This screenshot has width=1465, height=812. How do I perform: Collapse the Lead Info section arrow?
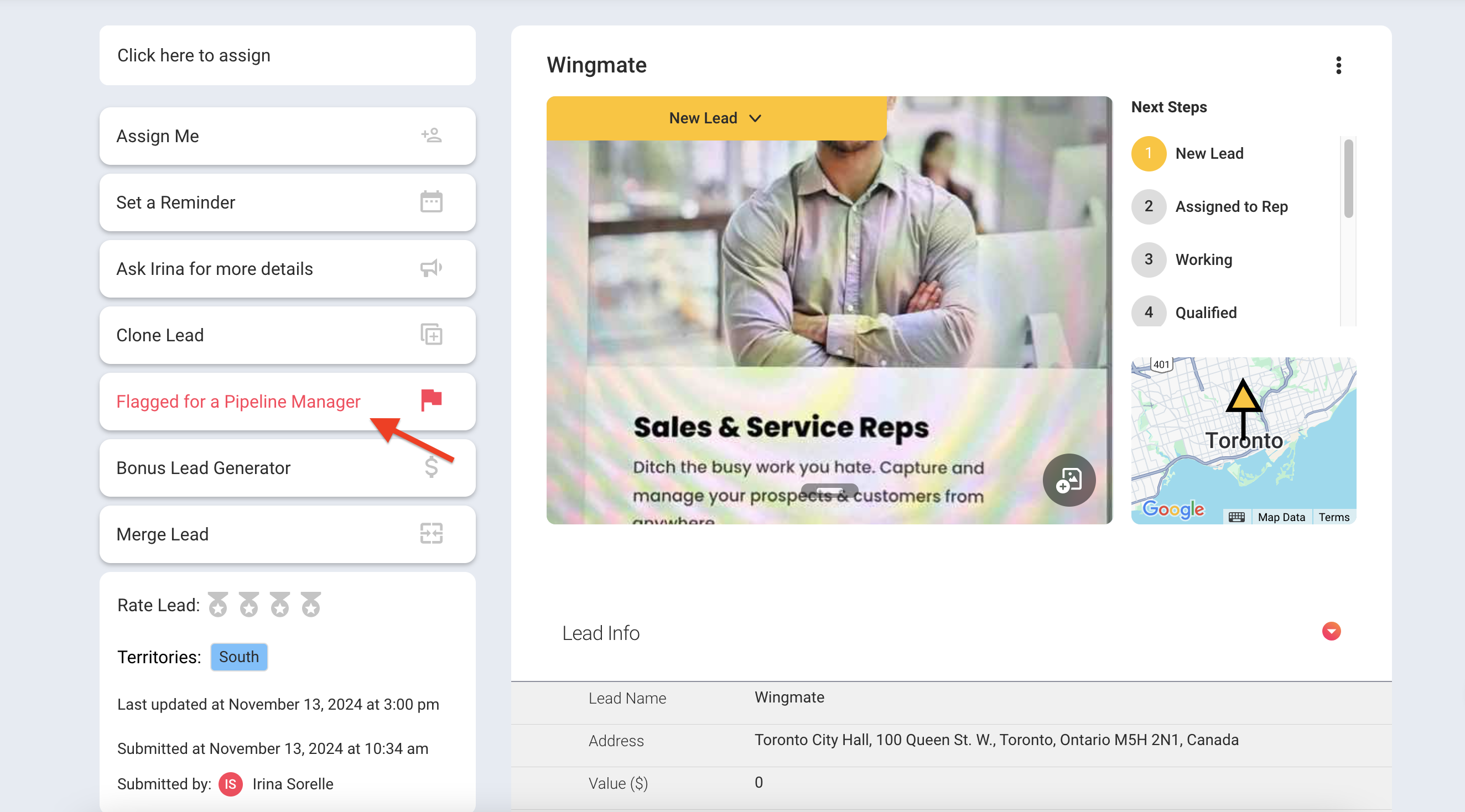[x=1331, y=631]
